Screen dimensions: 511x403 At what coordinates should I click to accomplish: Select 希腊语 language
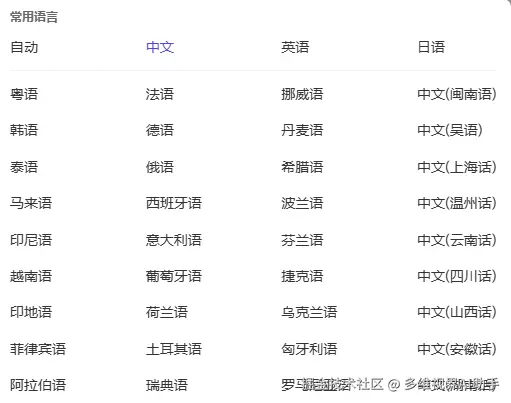pyautogui.click(x=302, y=167)
